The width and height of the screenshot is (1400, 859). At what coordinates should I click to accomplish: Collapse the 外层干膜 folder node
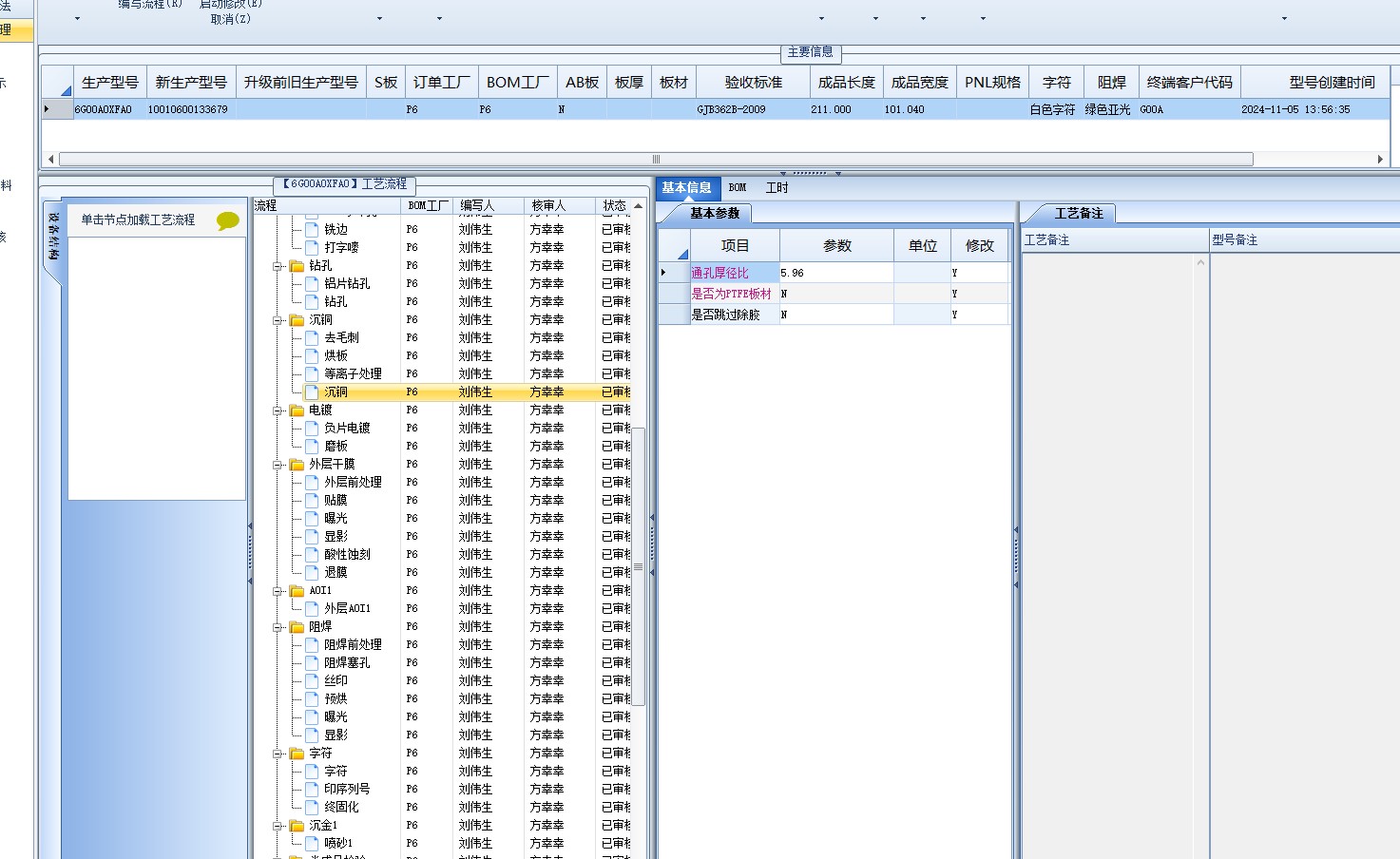278,465
